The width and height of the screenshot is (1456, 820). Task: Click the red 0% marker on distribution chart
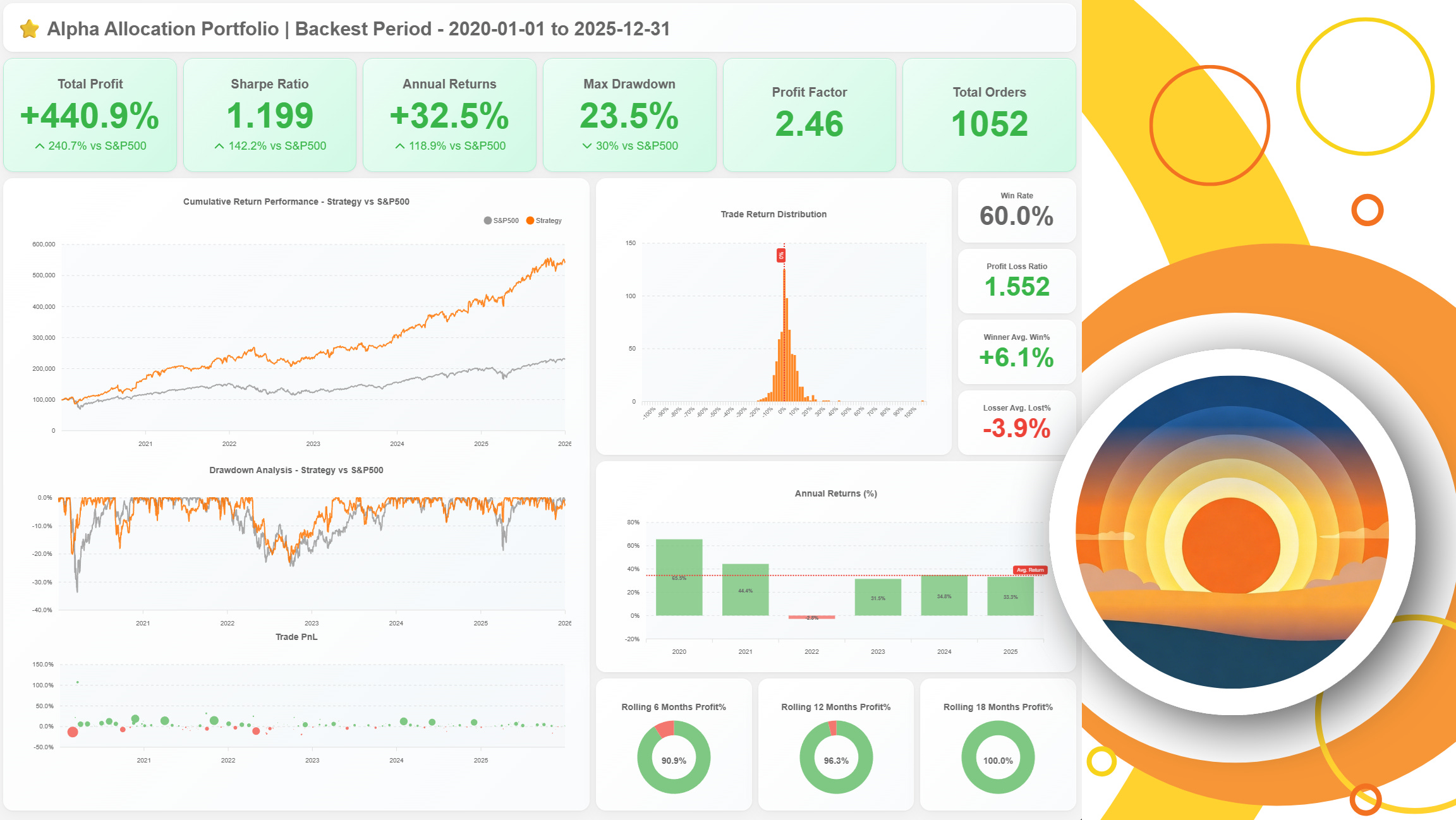tap(781, 255)
